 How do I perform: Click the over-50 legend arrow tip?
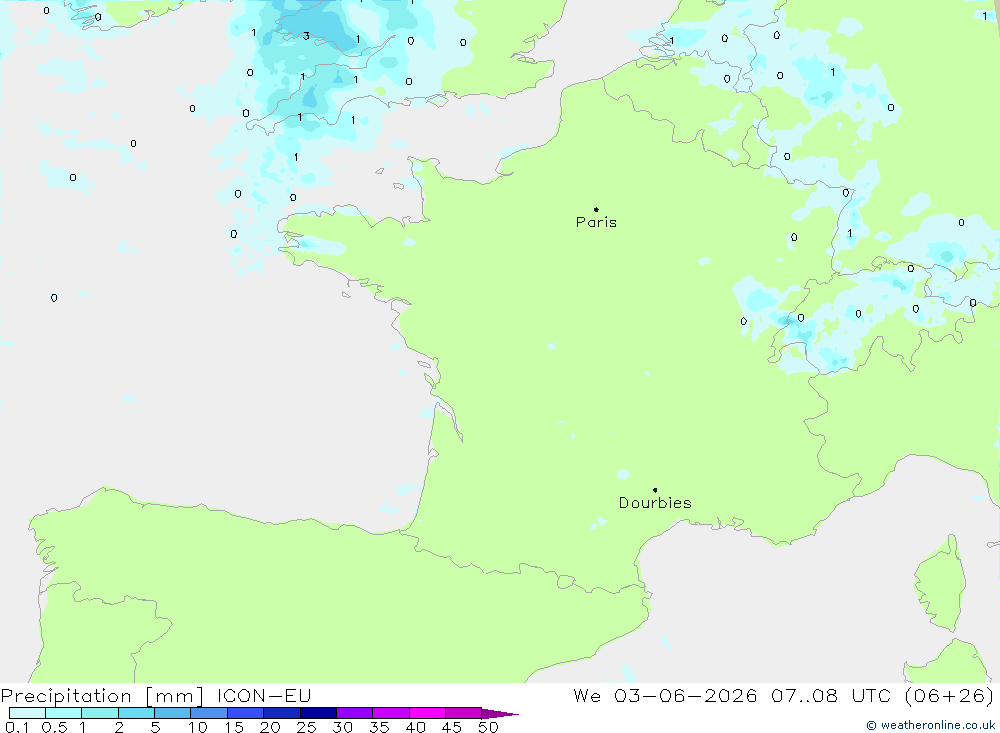(x=501, y=714)
